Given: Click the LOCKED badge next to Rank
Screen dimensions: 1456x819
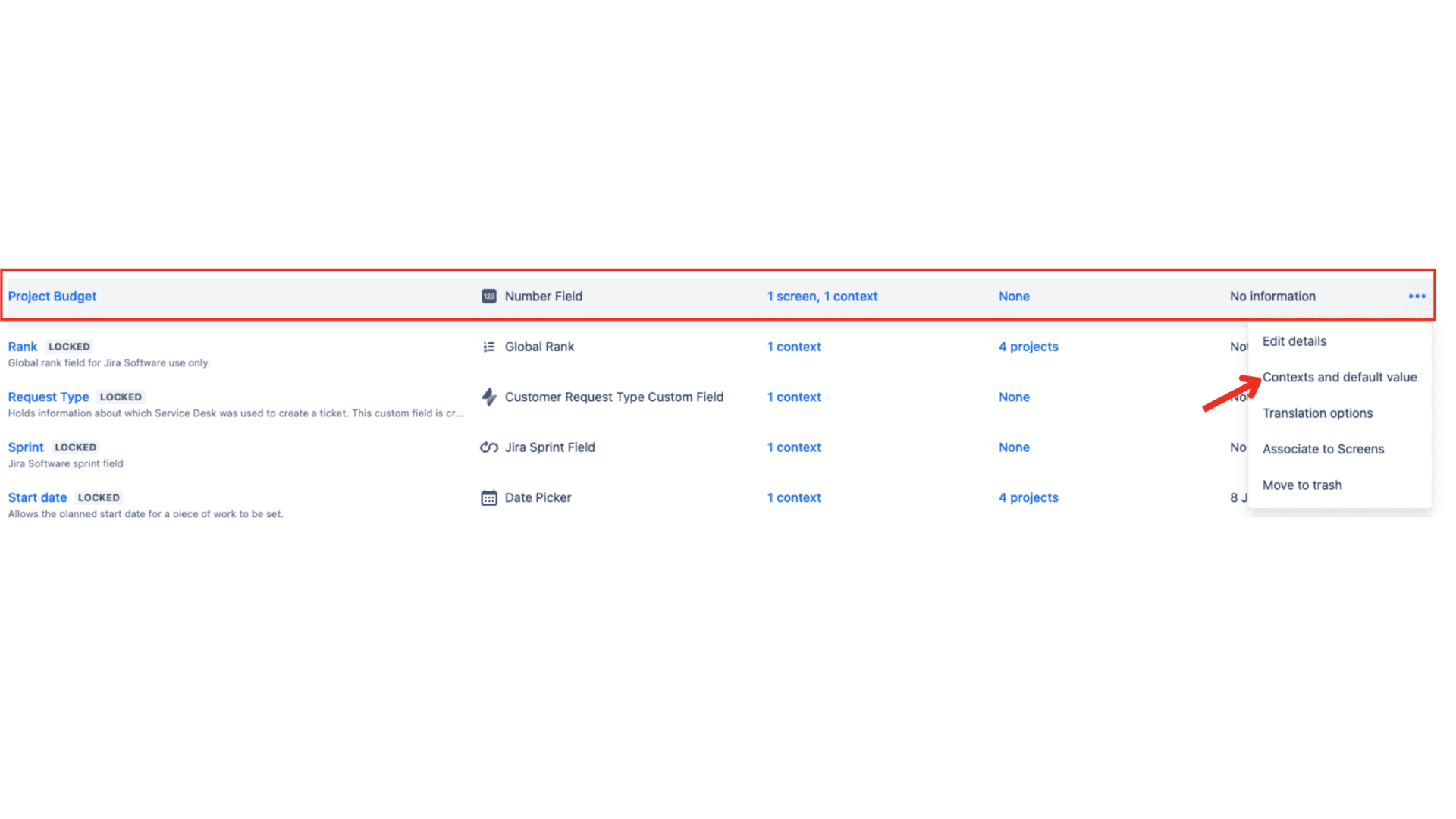Looking at the screenshot, I should [69, 347].
